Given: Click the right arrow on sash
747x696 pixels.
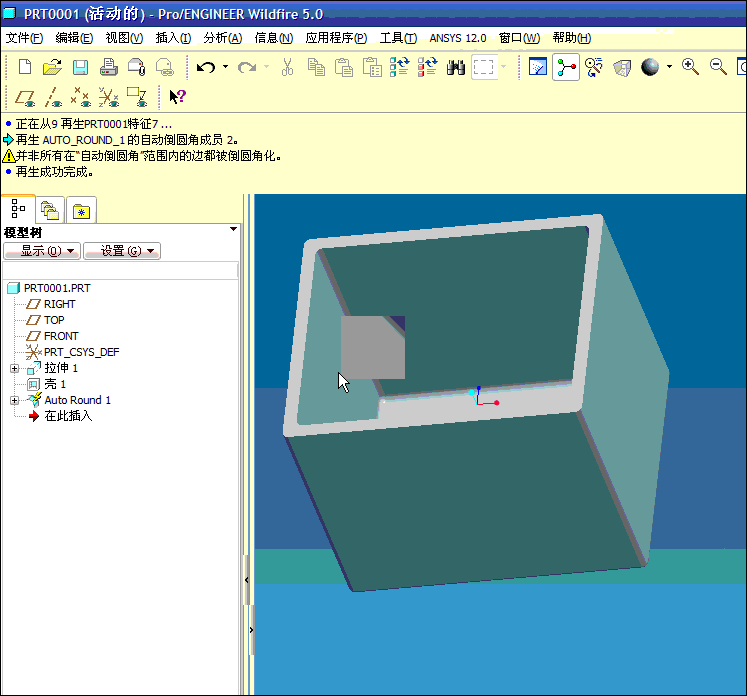Looking at the screenshot, I should pos(251,630).
